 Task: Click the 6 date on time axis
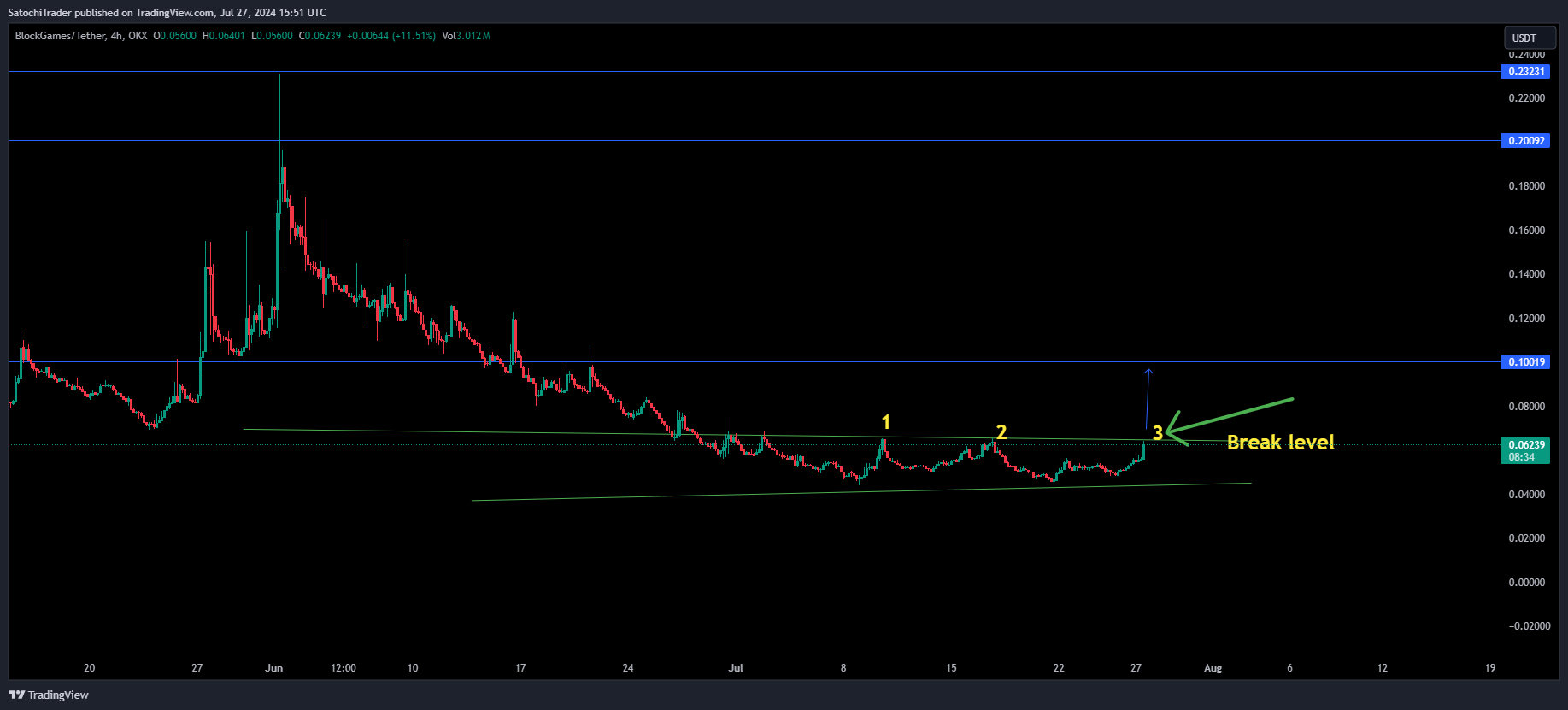[x=1289, y=668]
